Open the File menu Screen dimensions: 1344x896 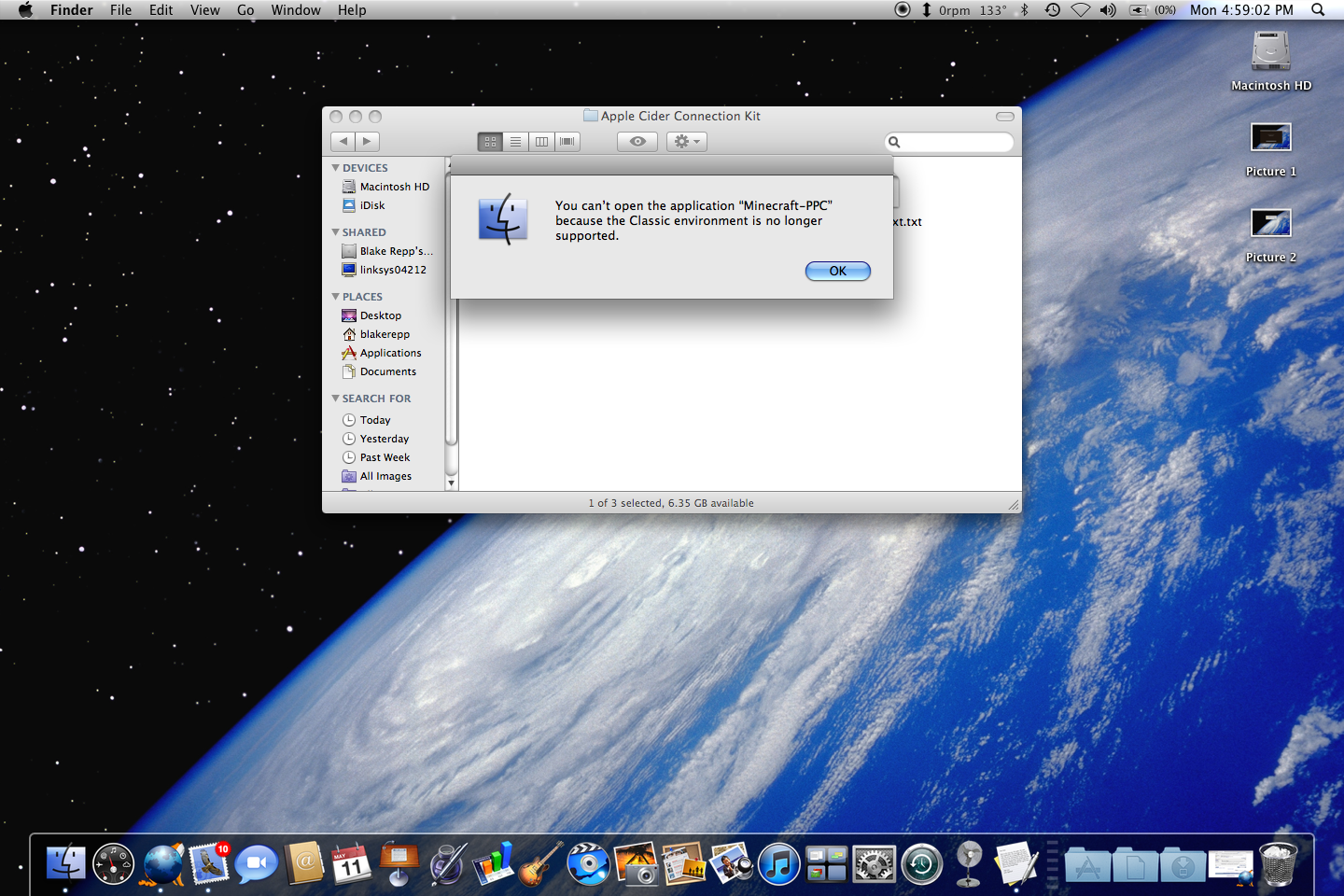[x=120, y=10]
